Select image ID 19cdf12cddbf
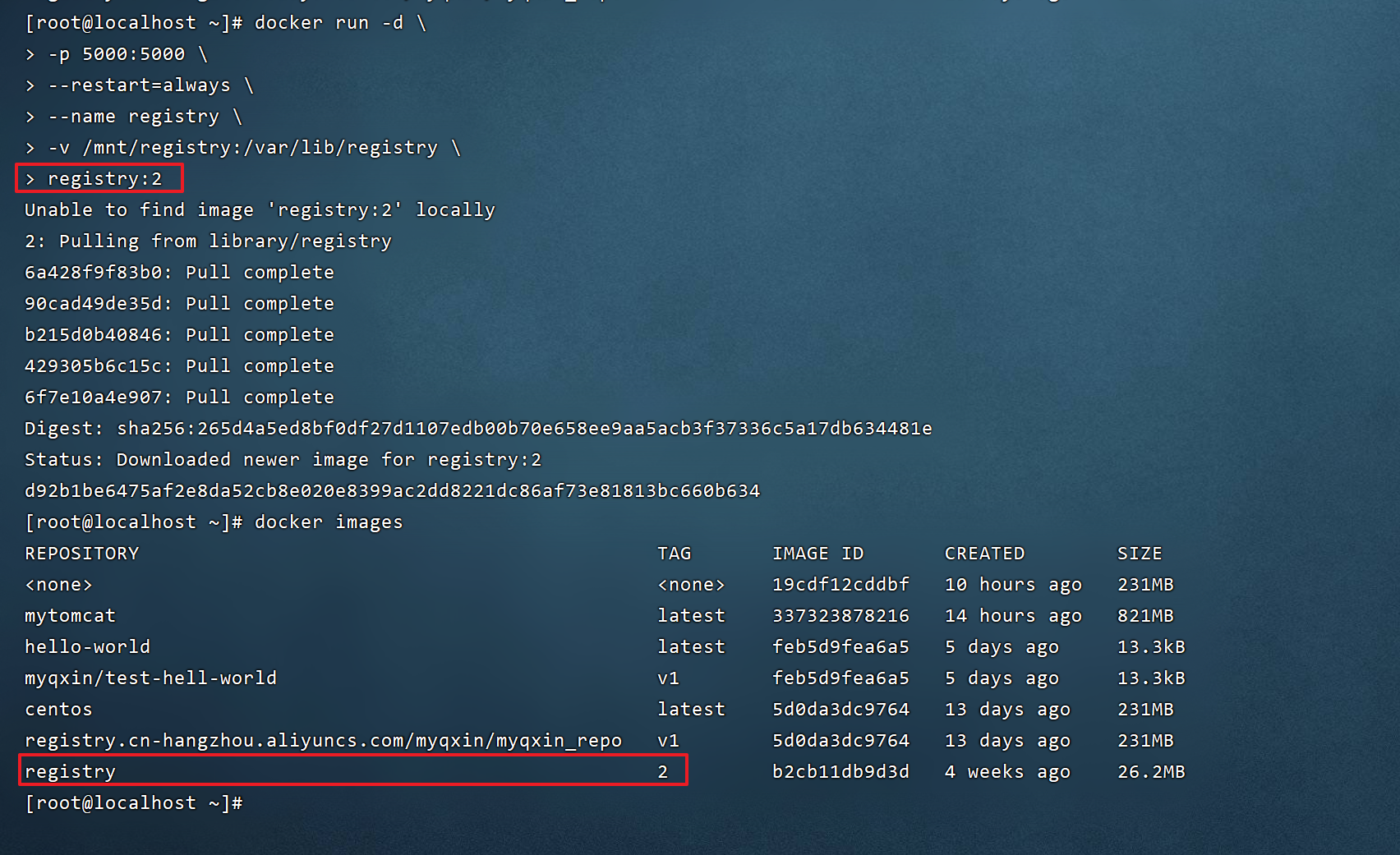1400x855 pixels. click(841, 585)
